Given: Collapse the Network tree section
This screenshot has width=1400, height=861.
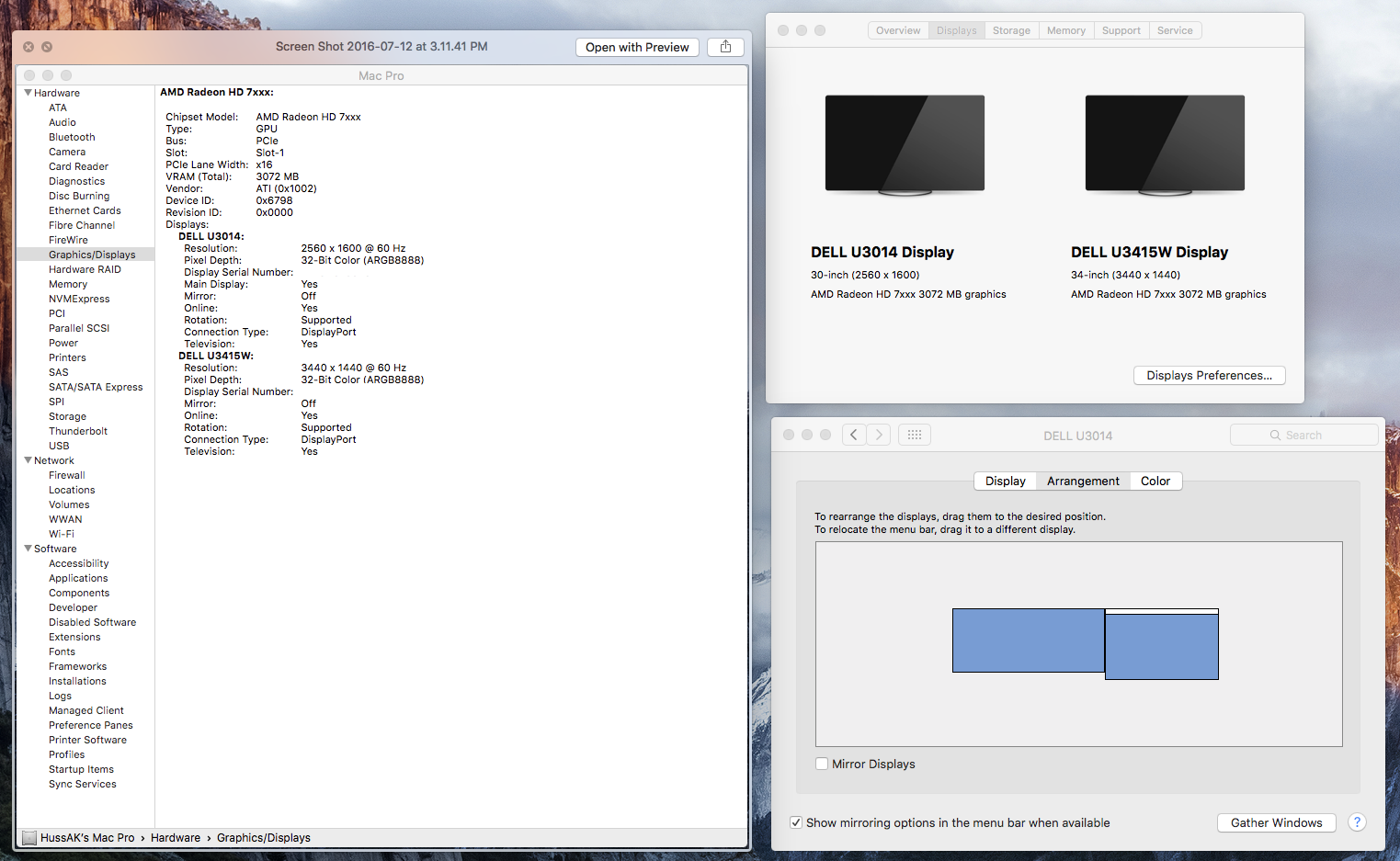Looking at the screenshot, I should (x=28, y=460).
